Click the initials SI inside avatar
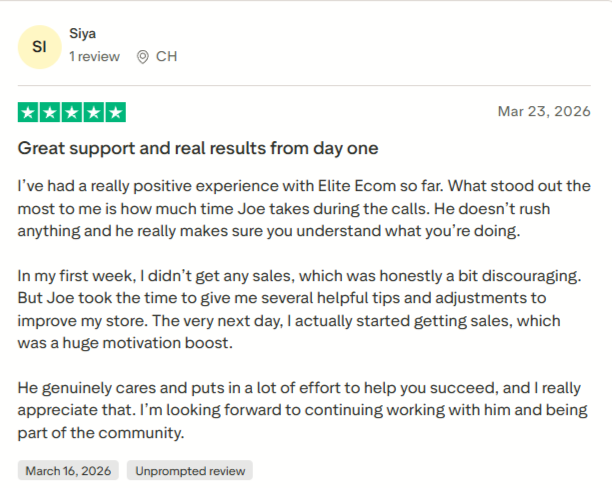 point(39,47)
